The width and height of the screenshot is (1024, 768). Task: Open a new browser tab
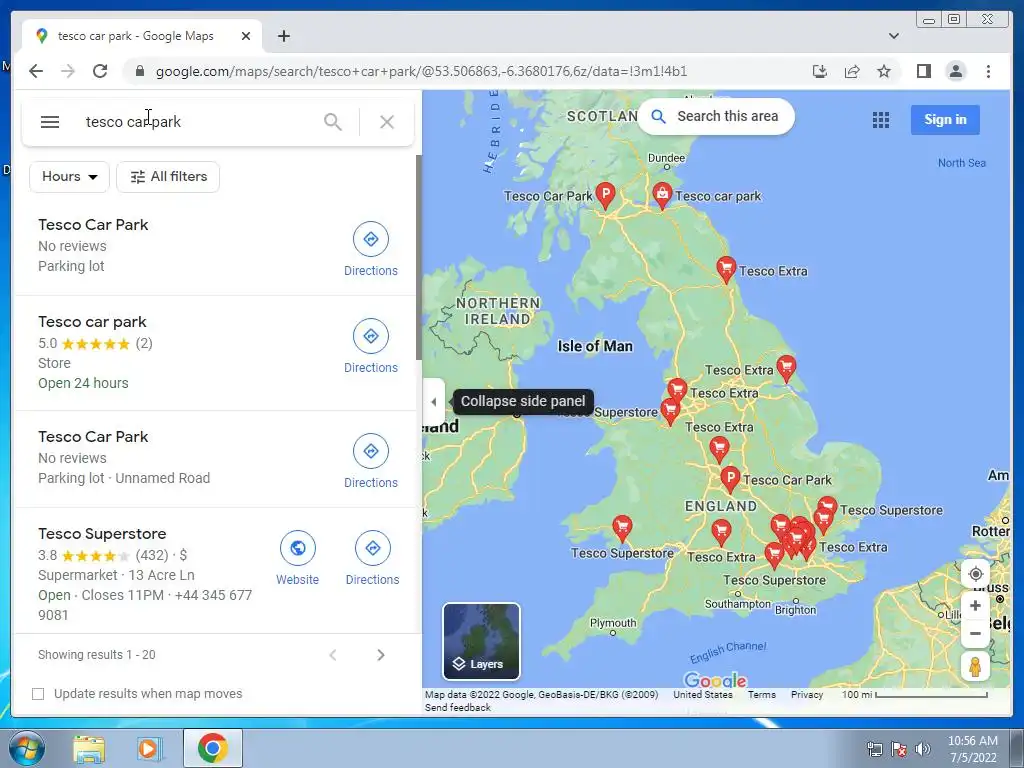tap(283, 36)
